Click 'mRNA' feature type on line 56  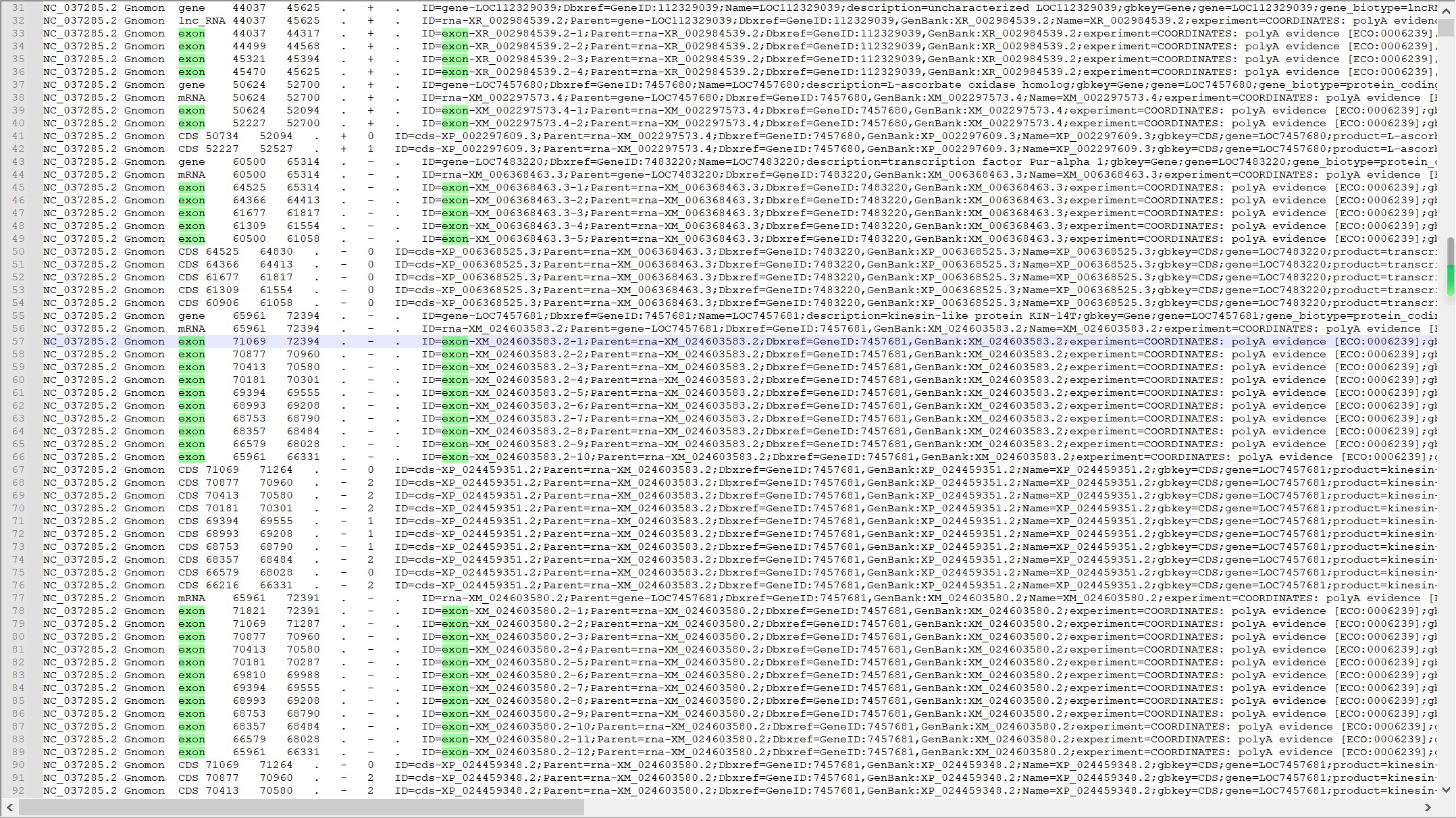[192, 328]
